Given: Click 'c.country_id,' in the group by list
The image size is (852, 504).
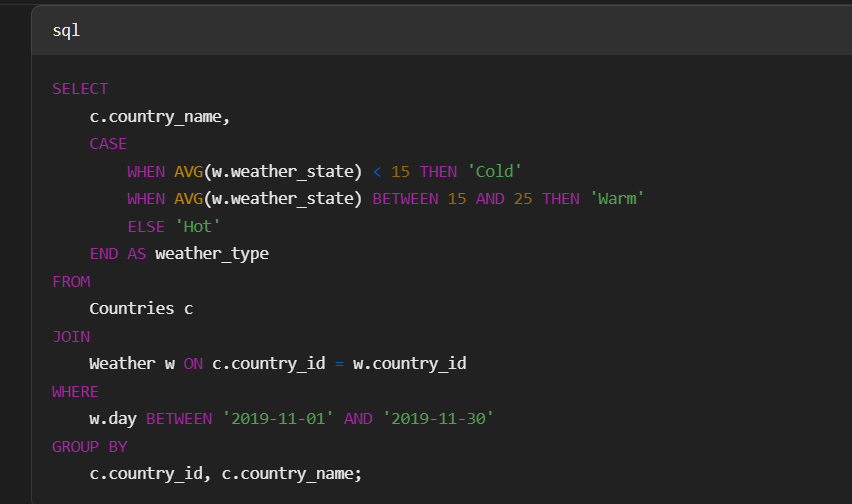Looking at the screenshot, I should [150, 474].
